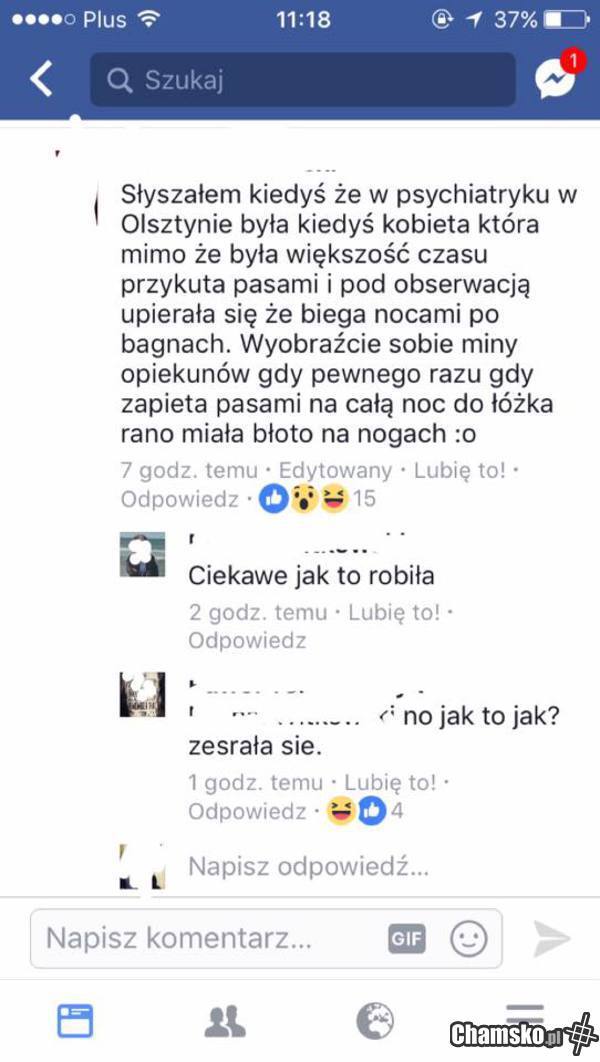Switch to the Friends tab
The width and height of the screenshot is (600, 1062).
pyautogui.click(x=225, y=1021)
